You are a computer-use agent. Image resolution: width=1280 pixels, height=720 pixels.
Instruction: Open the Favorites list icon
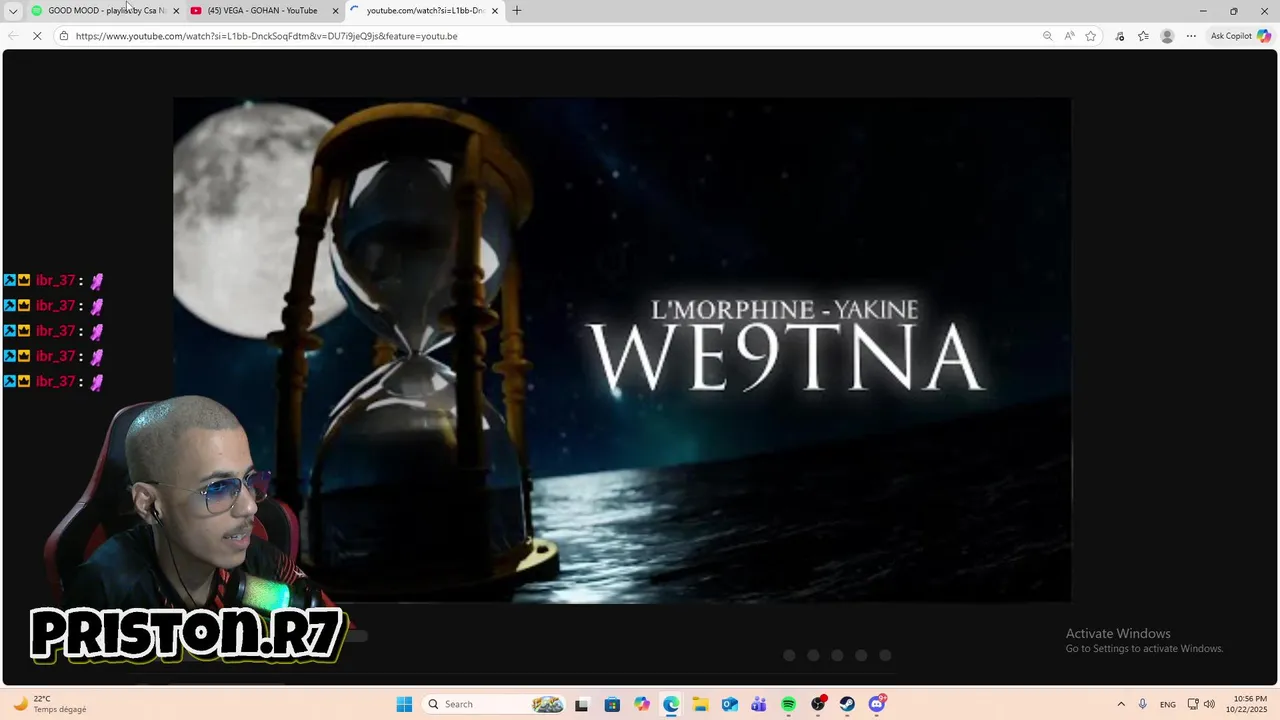[1143, 36]
